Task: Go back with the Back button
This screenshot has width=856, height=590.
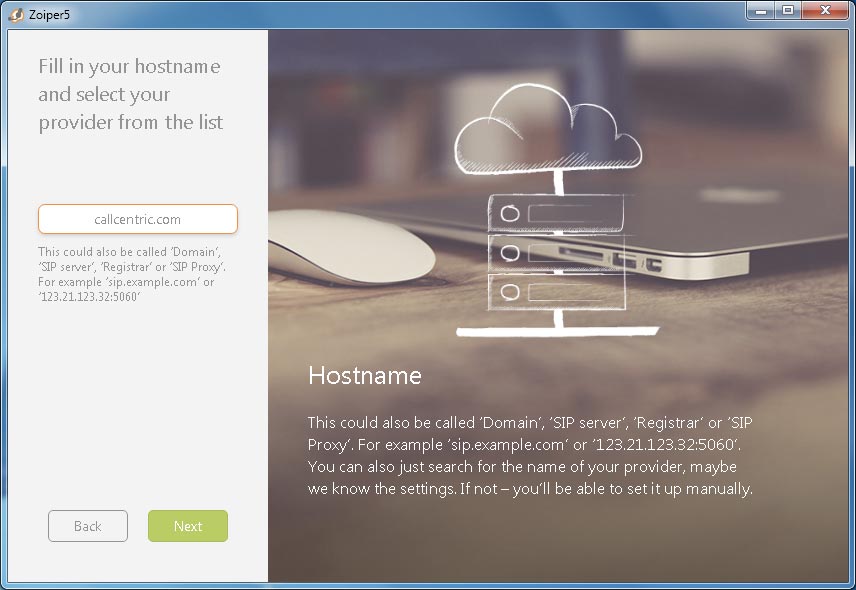Action: coord(88,526)
